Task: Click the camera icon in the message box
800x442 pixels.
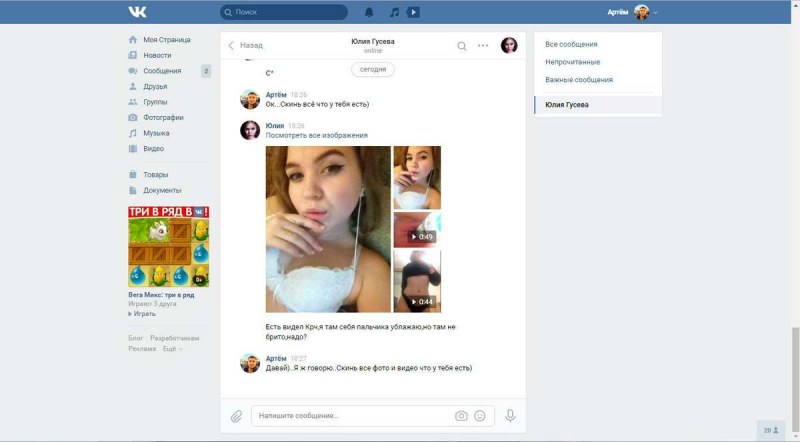Action: click(x=461, y=415)
